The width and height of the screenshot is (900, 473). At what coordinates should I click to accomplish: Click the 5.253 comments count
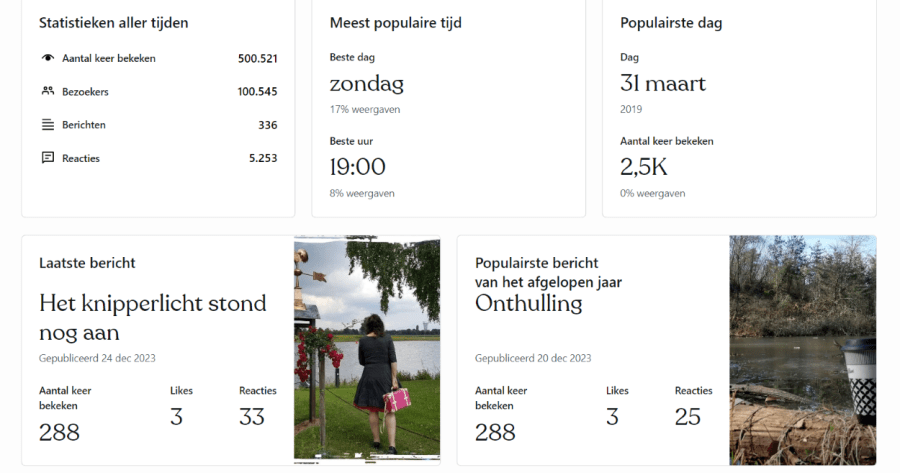click(263, 158)
